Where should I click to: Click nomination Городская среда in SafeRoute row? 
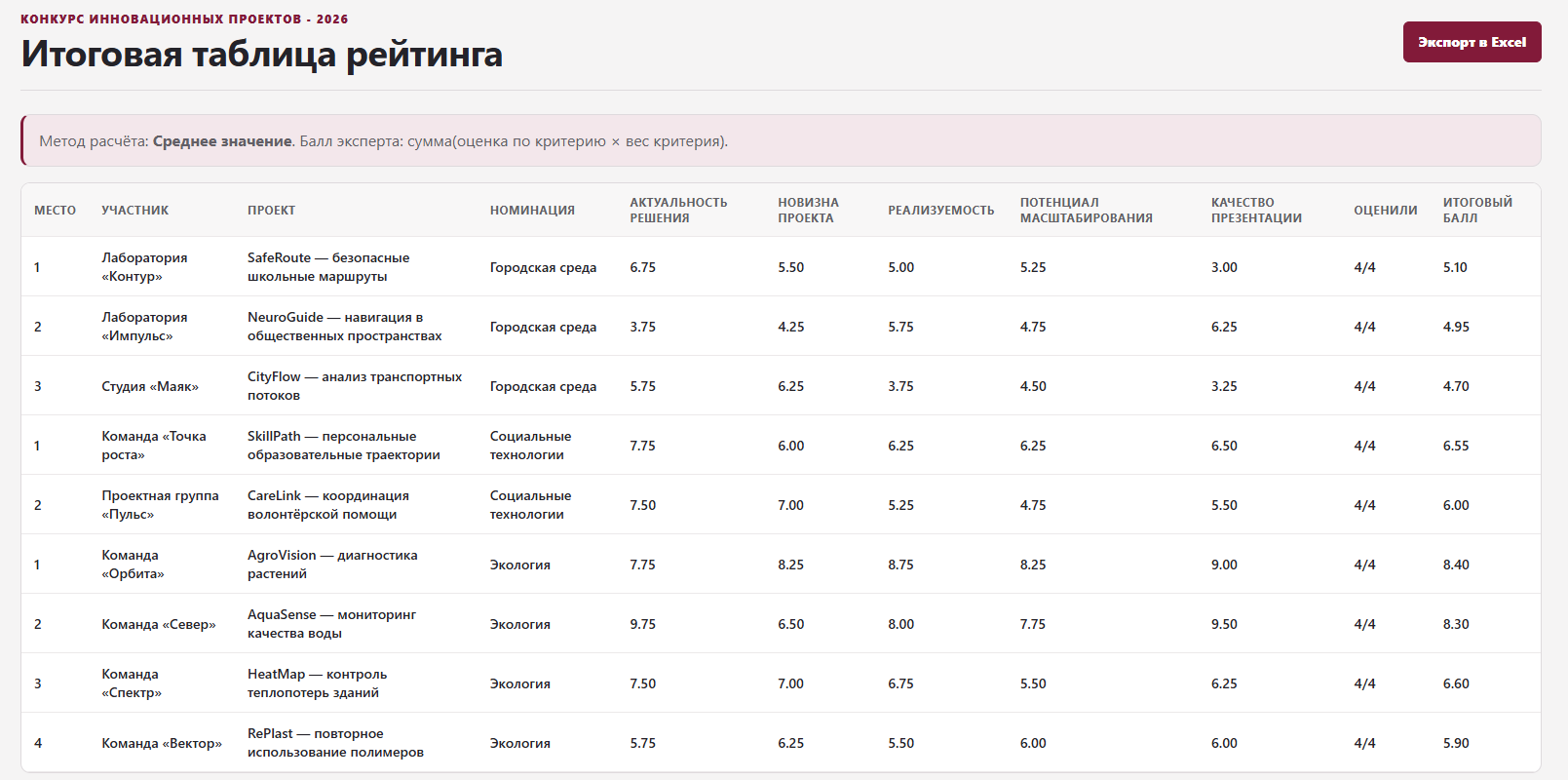click(543, 267)
